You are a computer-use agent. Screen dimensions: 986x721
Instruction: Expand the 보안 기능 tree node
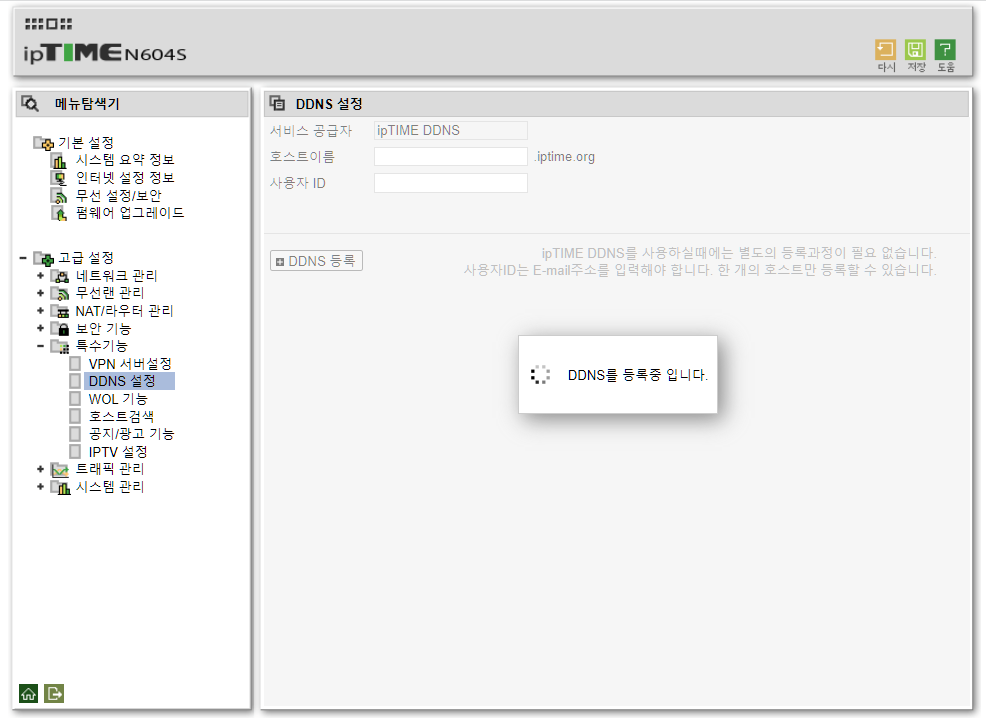tap(40, 328)
